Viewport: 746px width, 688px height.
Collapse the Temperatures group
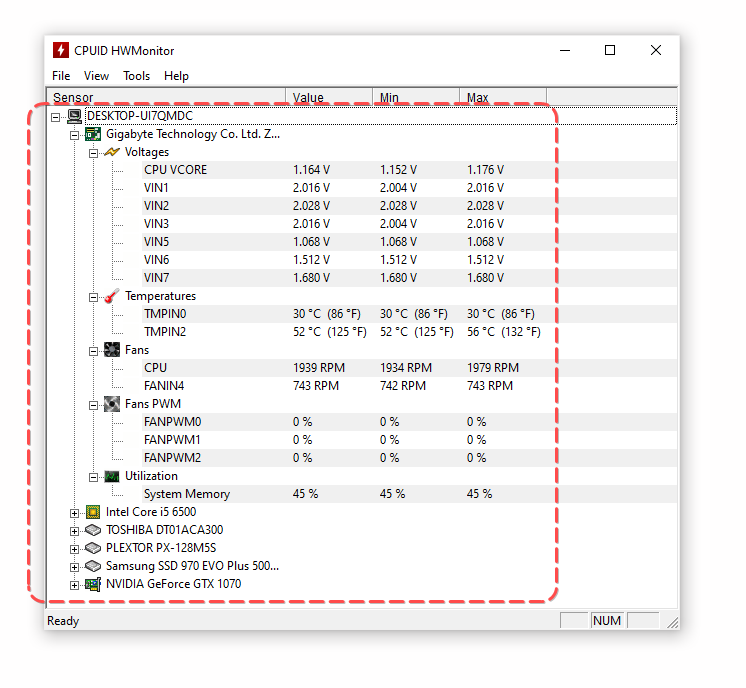(93, 297)
